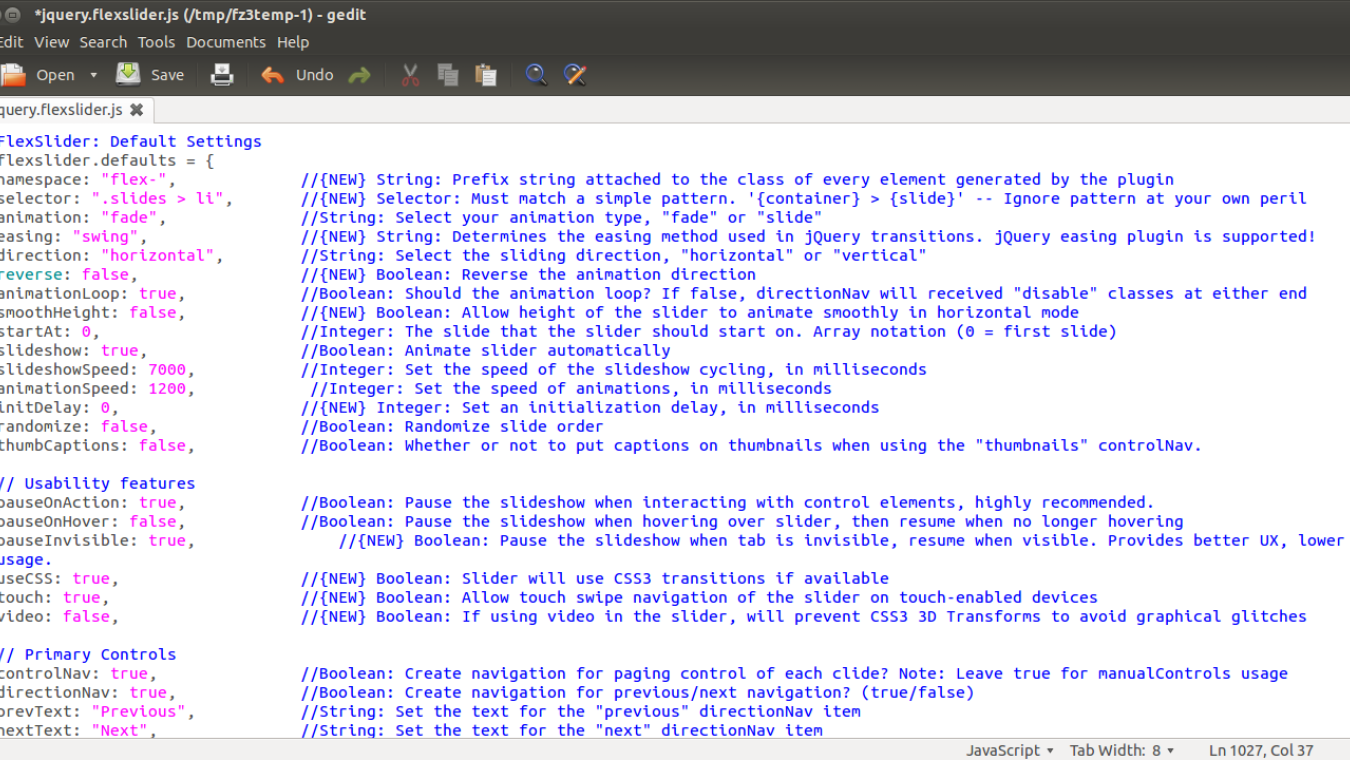Cut the selection using the scissors icon
Screen dimensions: 1350x760
pyautogui.click(x=410, y=74)
